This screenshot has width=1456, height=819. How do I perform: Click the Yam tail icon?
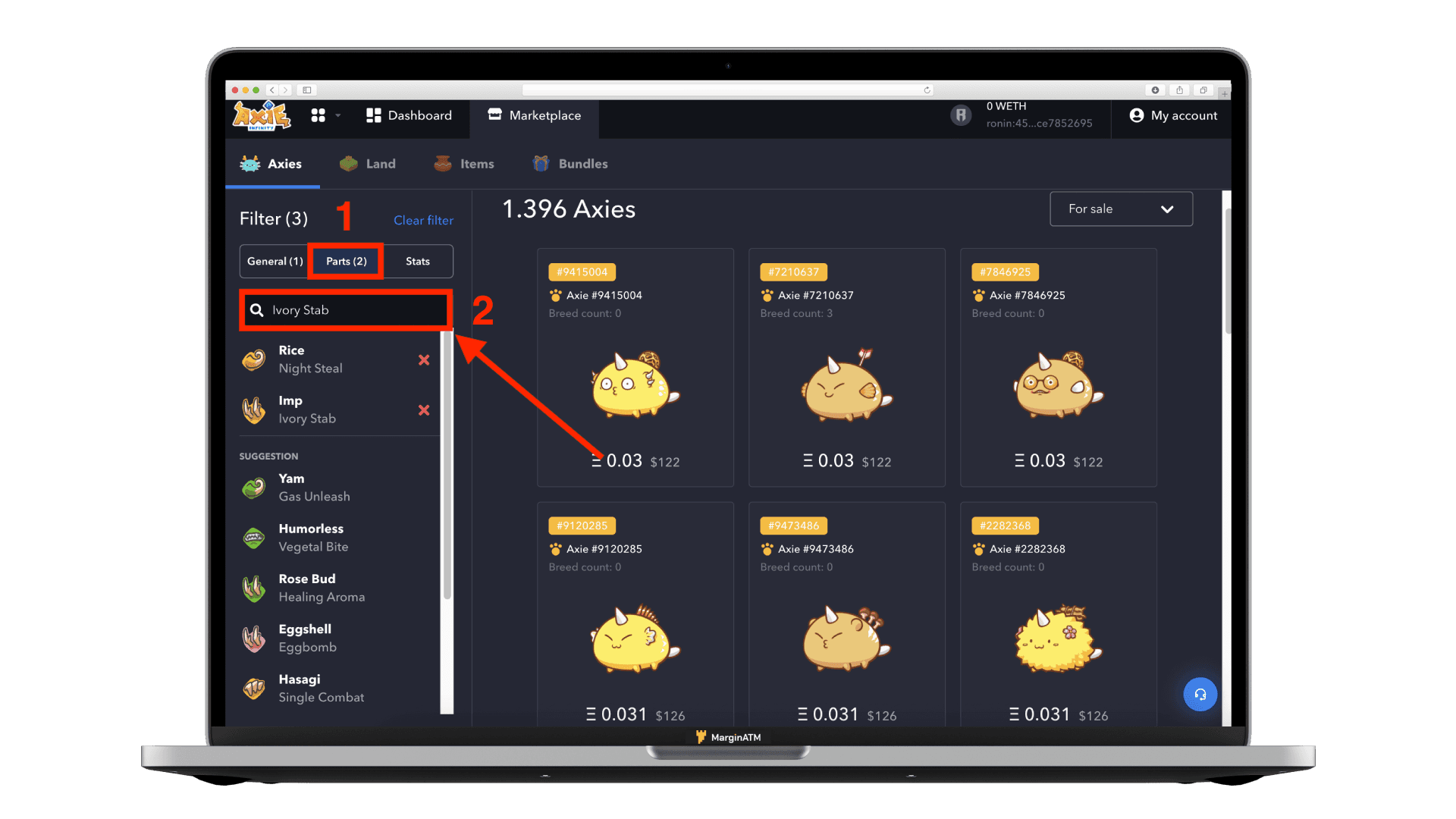click(254, 488)
